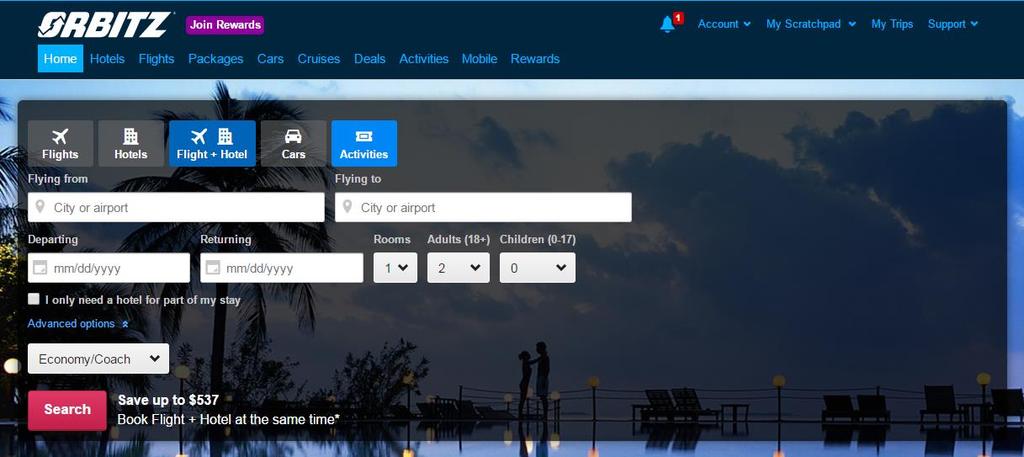The height and width of the screenshot is (457, 1024).
Task: Open Cars in the top navigation
Action: (x=270, y=59)
